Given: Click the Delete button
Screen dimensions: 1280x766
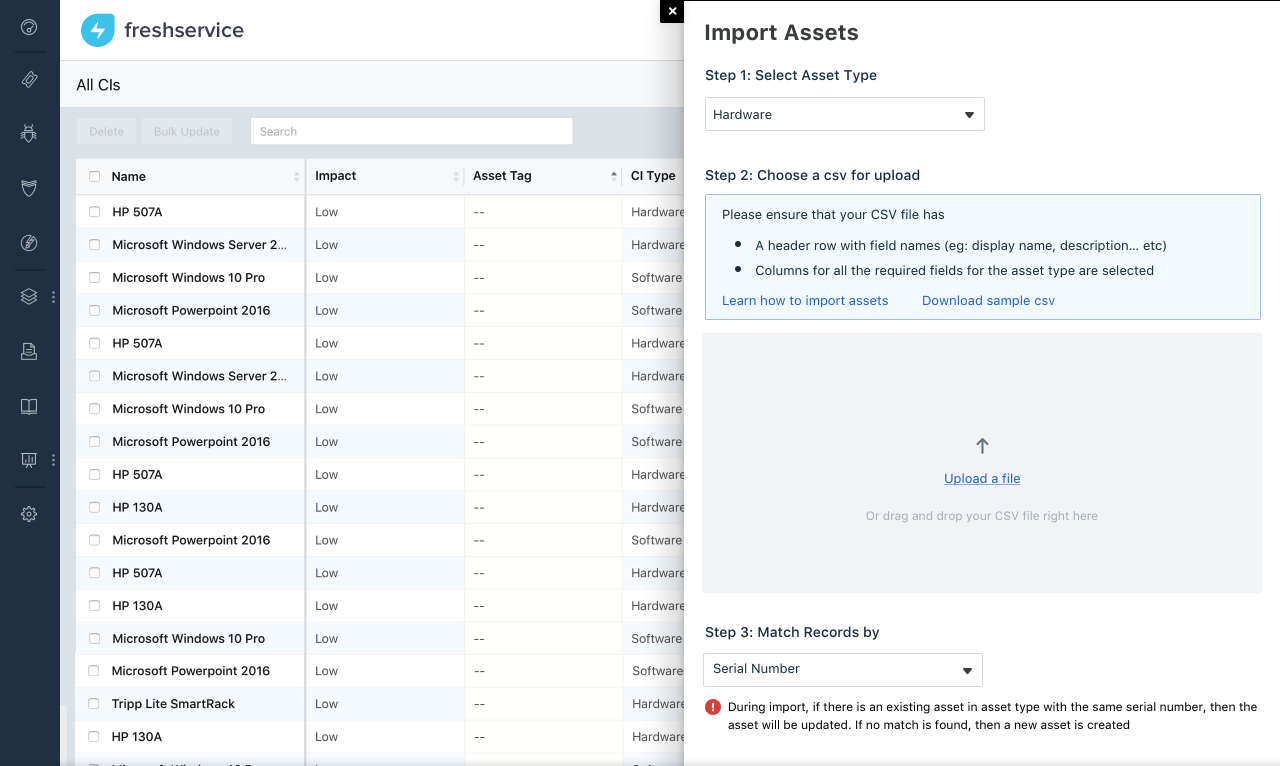Looking at the screenshot, I should tap(107, 131).
